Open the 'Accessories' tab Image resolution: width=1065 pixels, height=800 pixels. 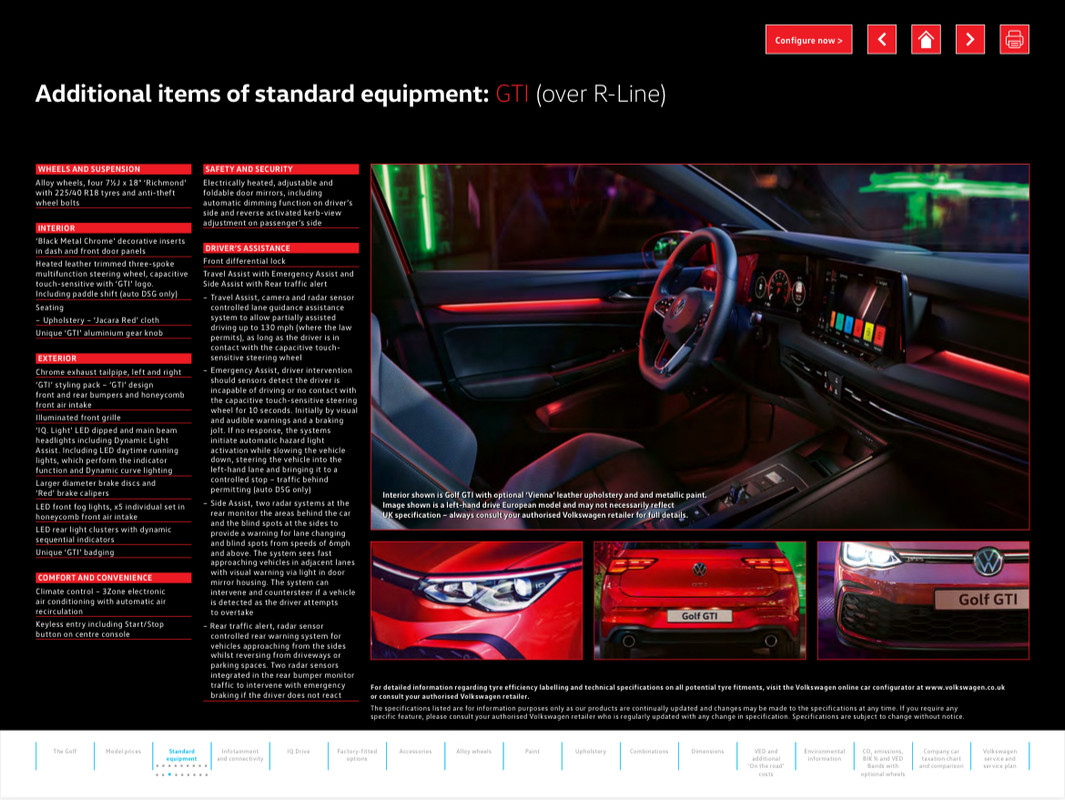pyautogui.click(x=415, y=751)
